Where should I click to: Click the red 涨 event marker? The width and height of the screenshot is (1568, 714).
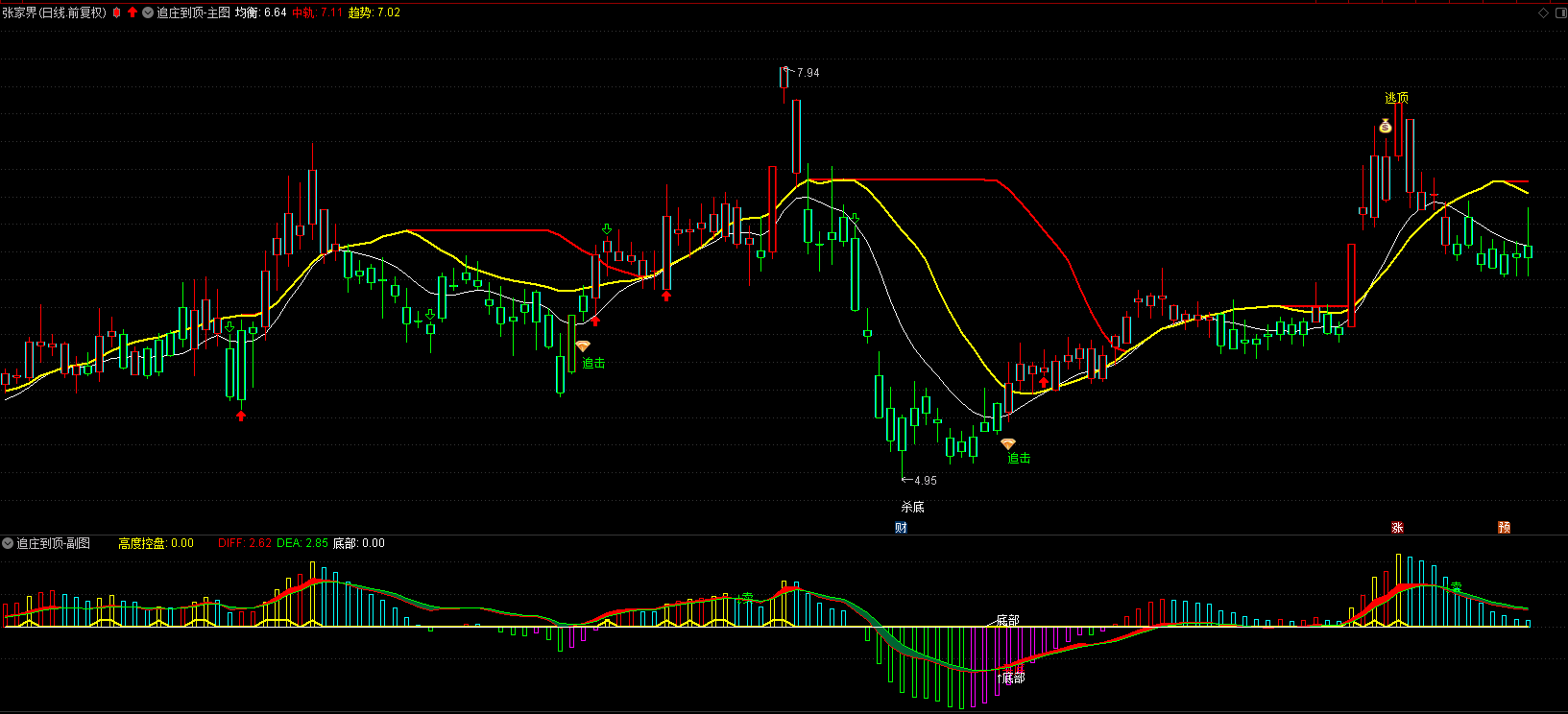point(1397,527)
